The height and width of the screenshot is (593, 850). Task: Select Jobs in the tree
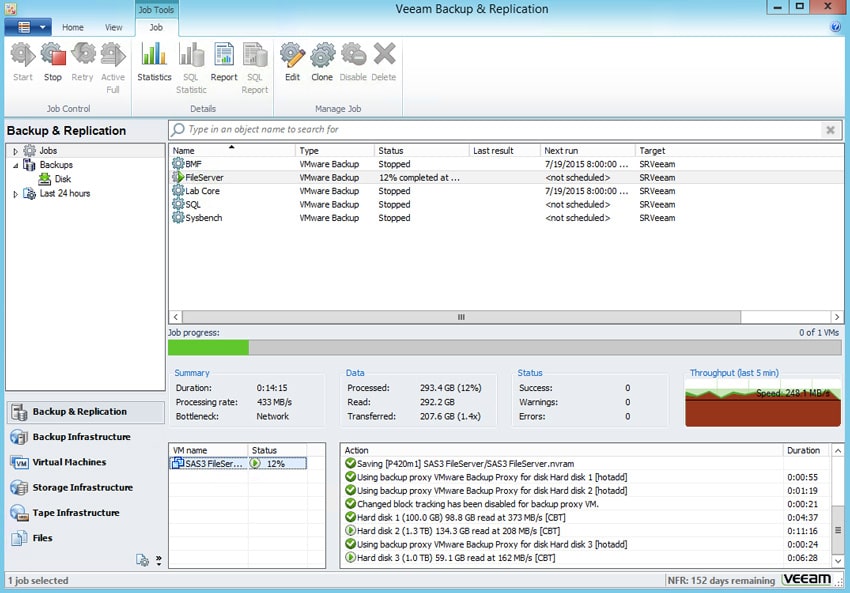(x=48, y=151)
